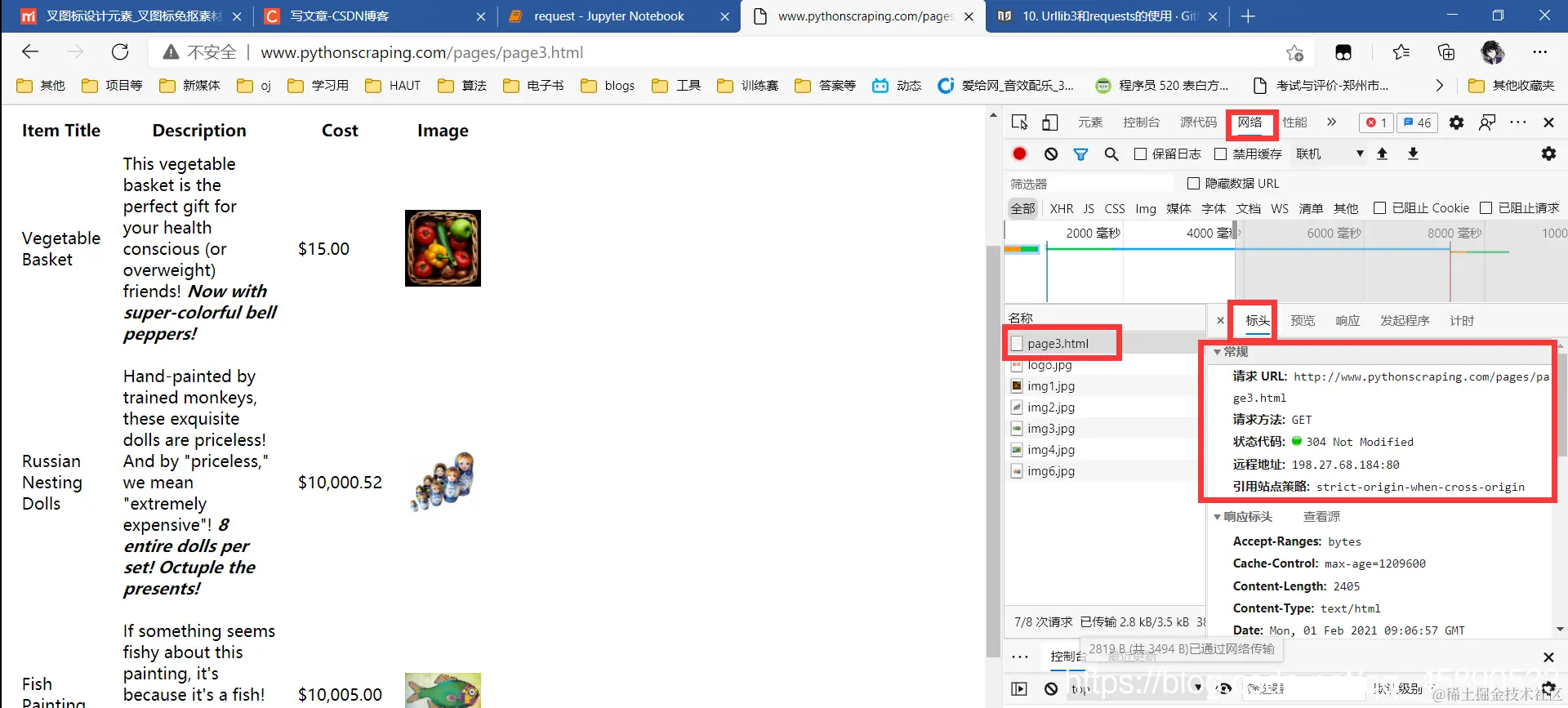Show more DevTools tabs chevron
The width and height of the screenshot is (1568, 708).
(1332, 122)
